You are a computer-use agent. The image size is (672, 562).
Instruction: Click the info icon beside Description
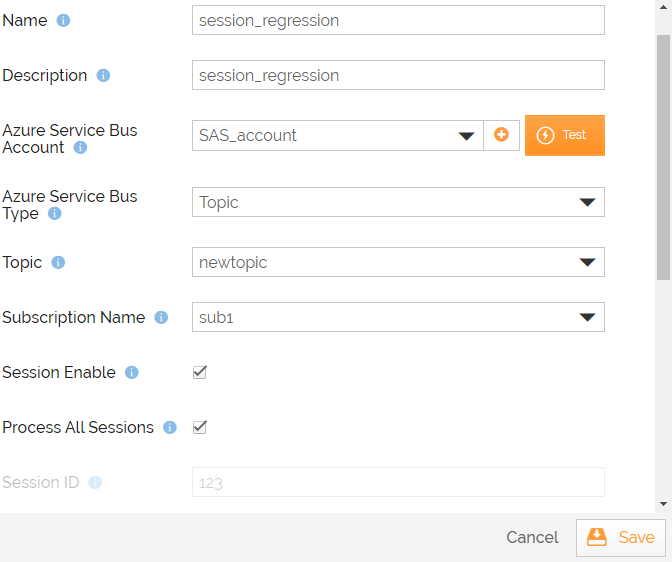pyautogui.click(x=103, y=76)
